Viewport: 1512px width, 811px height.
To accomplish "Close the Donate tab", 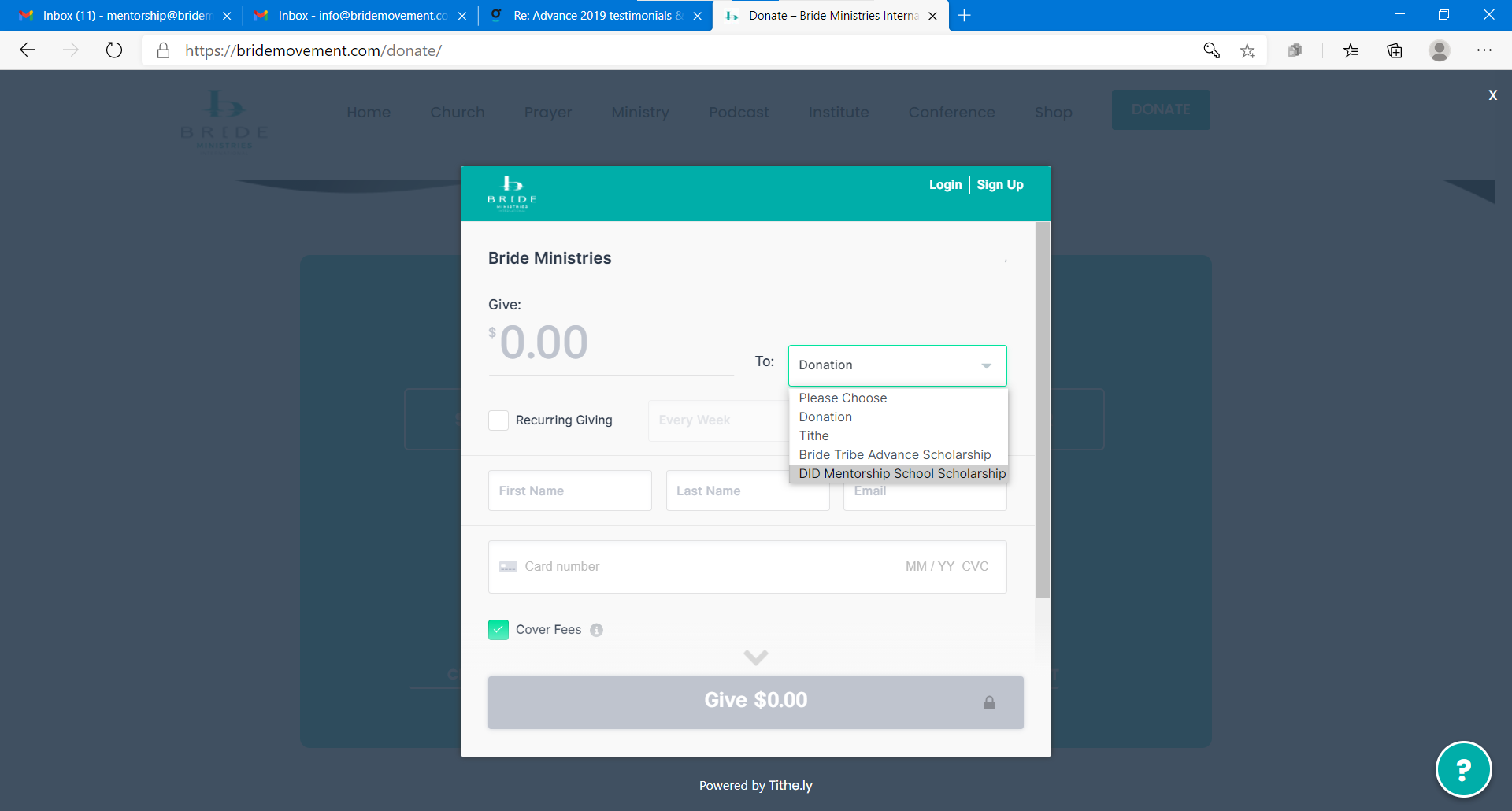I will (932, 16).
